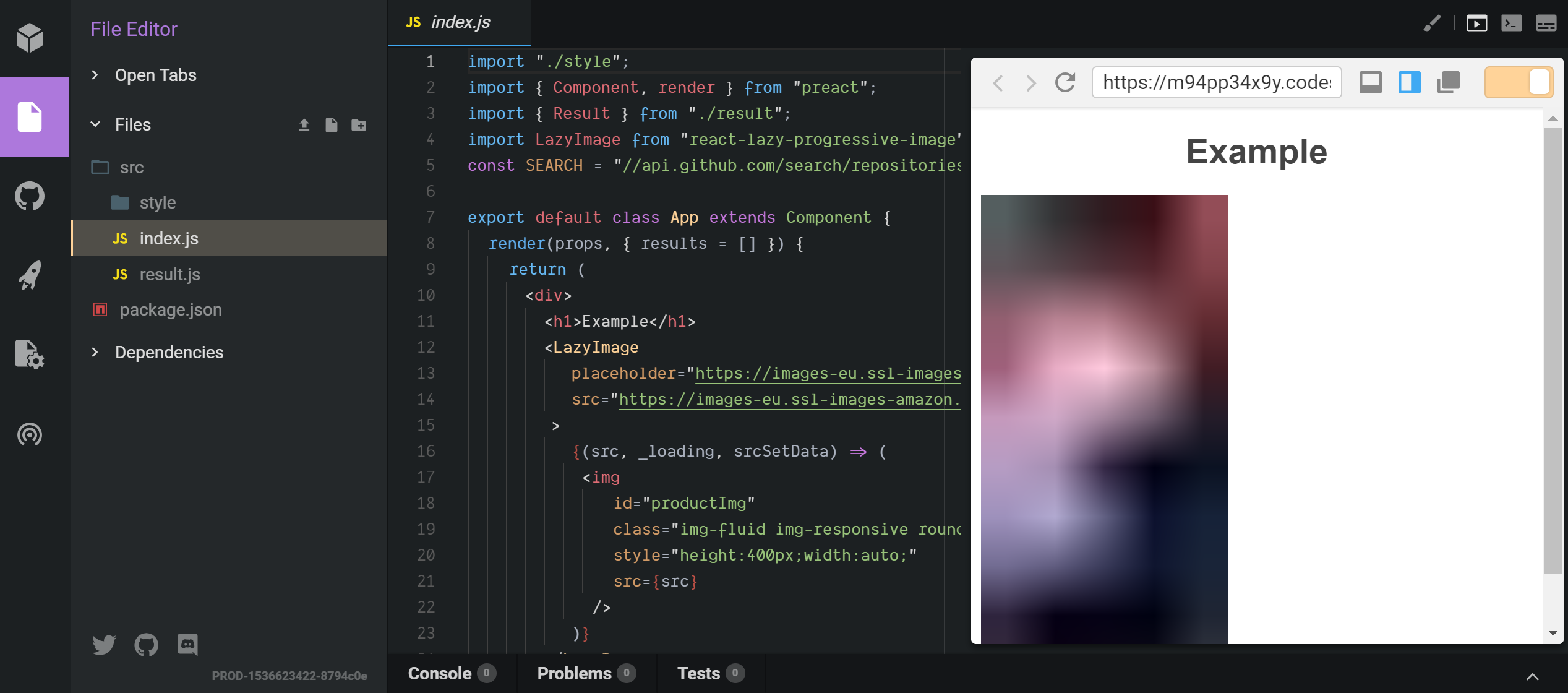The height and width of the screenshot is (693, 1568).
Task: Select the Deployment rocket icon
Action: [29, 275]
